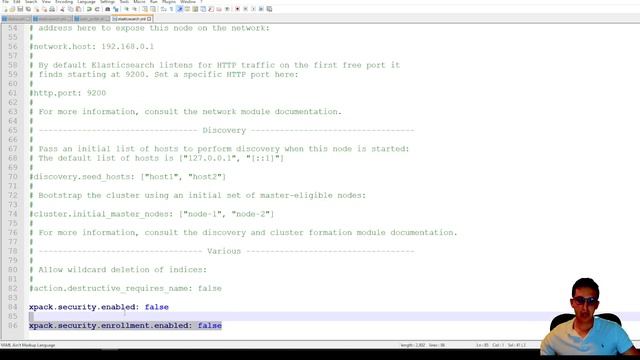Save current recorded macro icon
Screen dimensions: 640x360
[269, 9]
